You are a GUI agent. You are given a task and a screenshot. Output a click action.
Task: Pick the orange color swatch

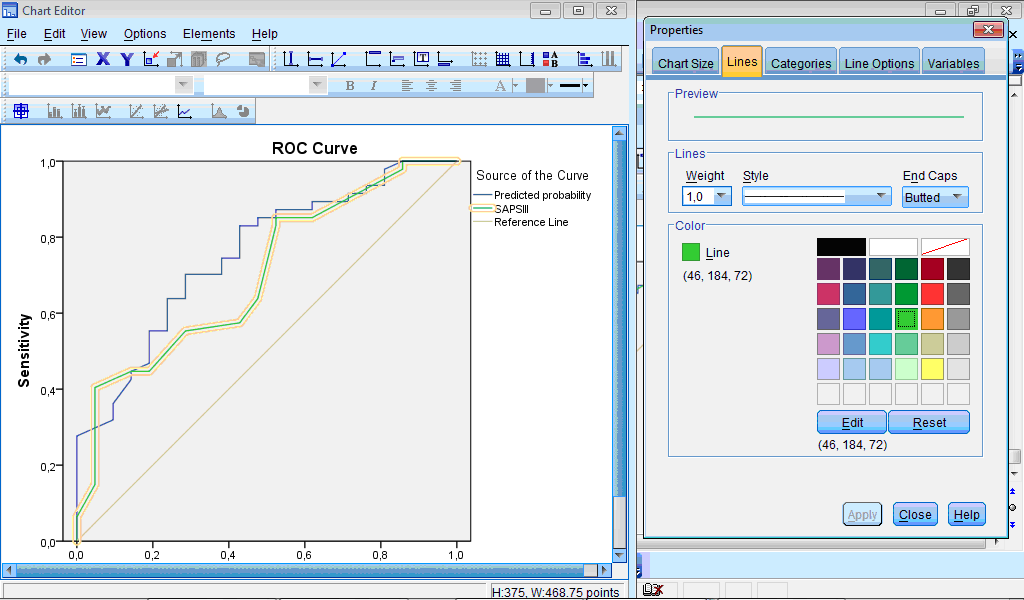pos(932,319)
